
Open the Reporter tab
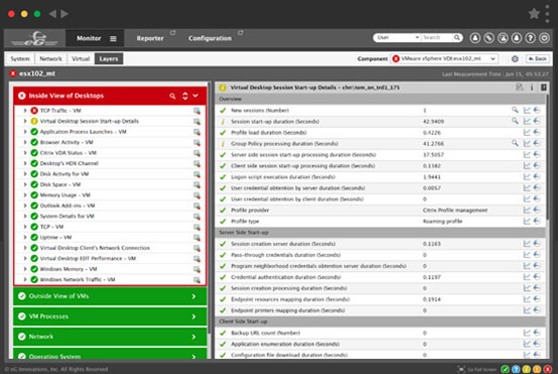tap(150, 38)
